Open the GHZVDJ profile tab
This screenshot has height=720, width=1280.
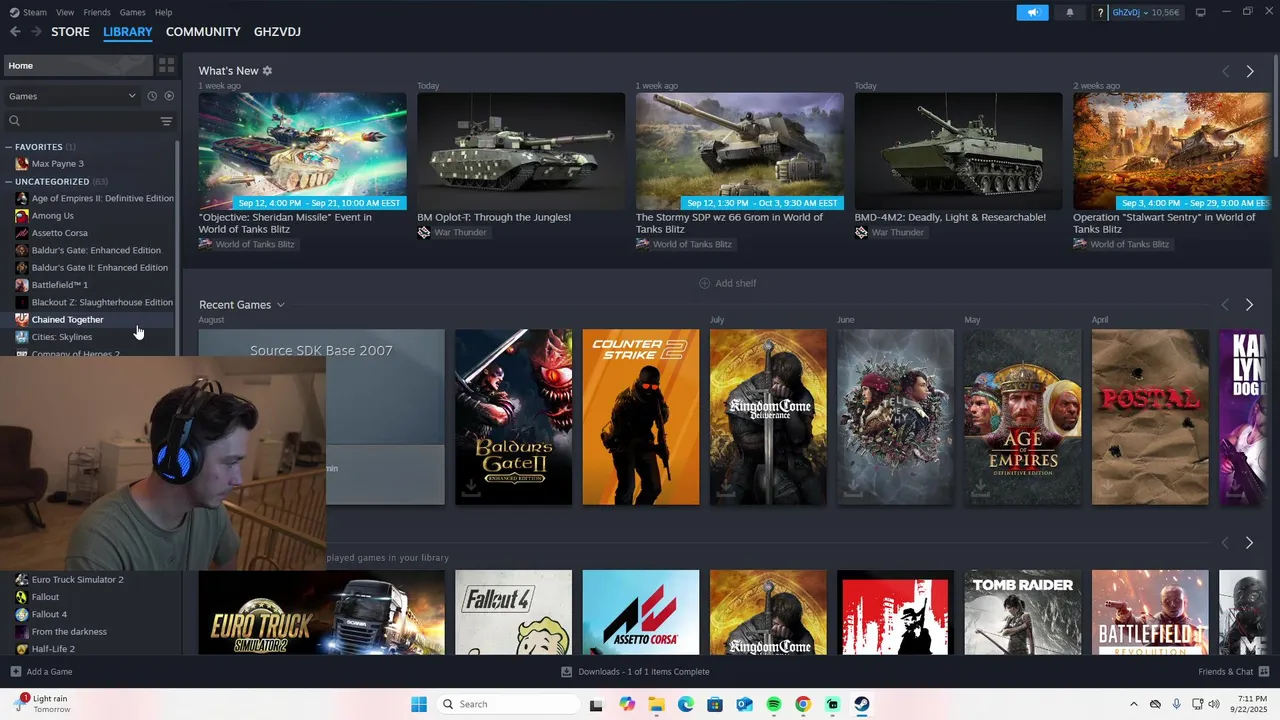click(x=277, y=32)
